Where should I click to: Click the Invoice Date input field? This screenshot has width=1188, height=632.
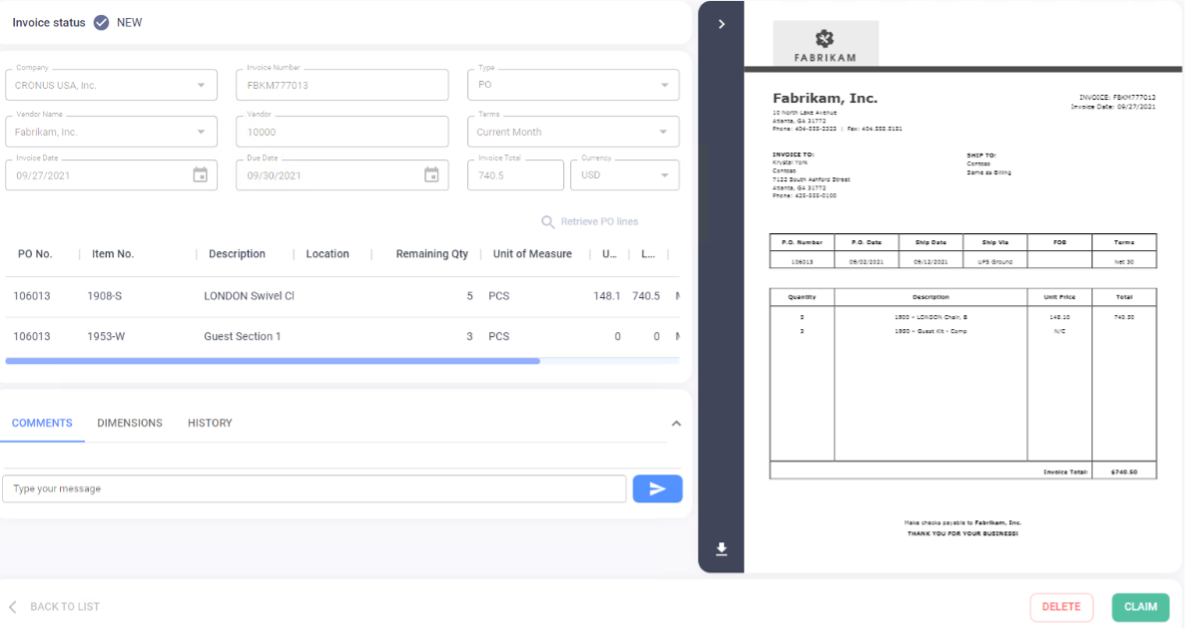(111, 175)
